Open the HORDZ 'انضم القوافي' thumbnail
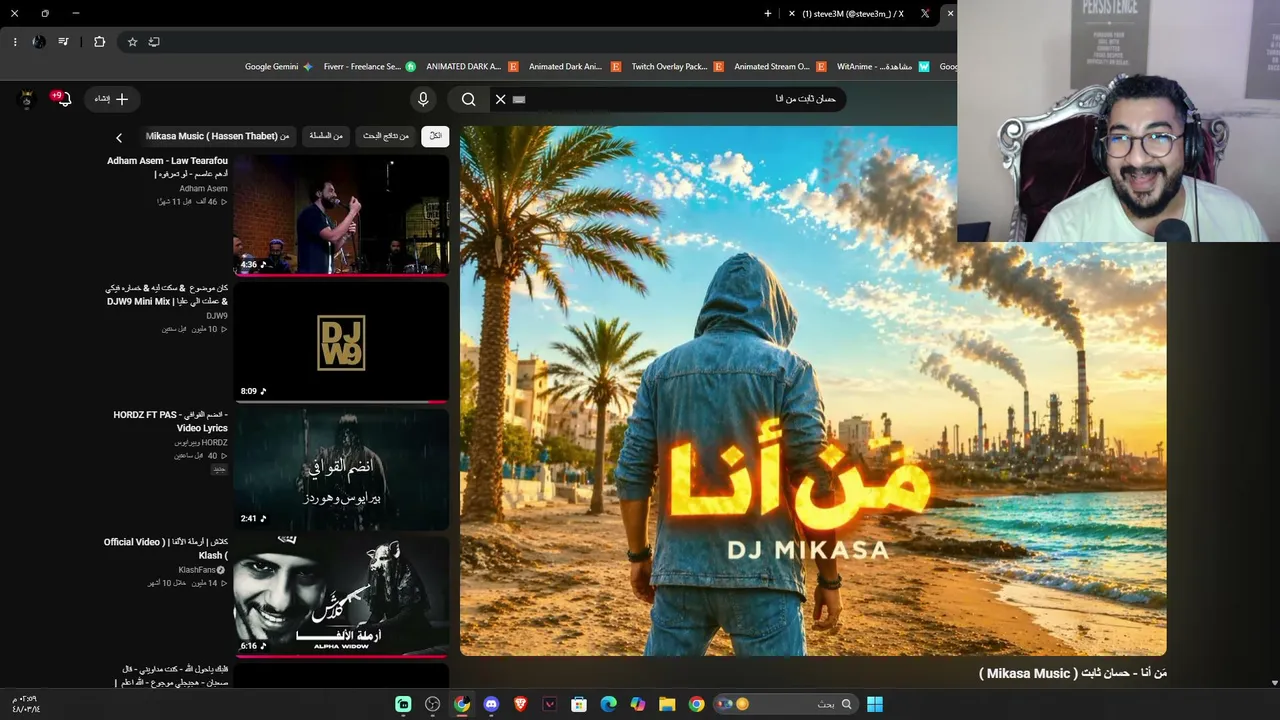1280x720 pixels. click(x=341, y=470)
